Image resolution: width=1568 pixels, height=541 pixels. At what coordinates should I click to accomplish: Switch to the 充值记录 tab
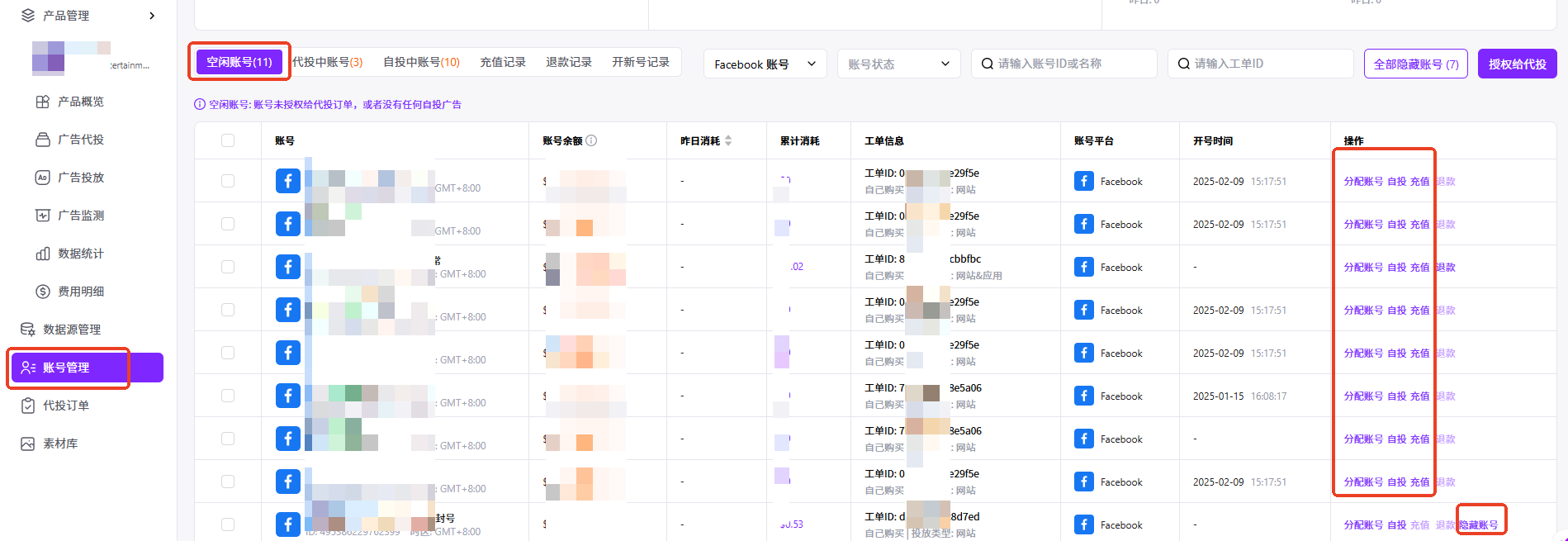(x=502, y=62)
